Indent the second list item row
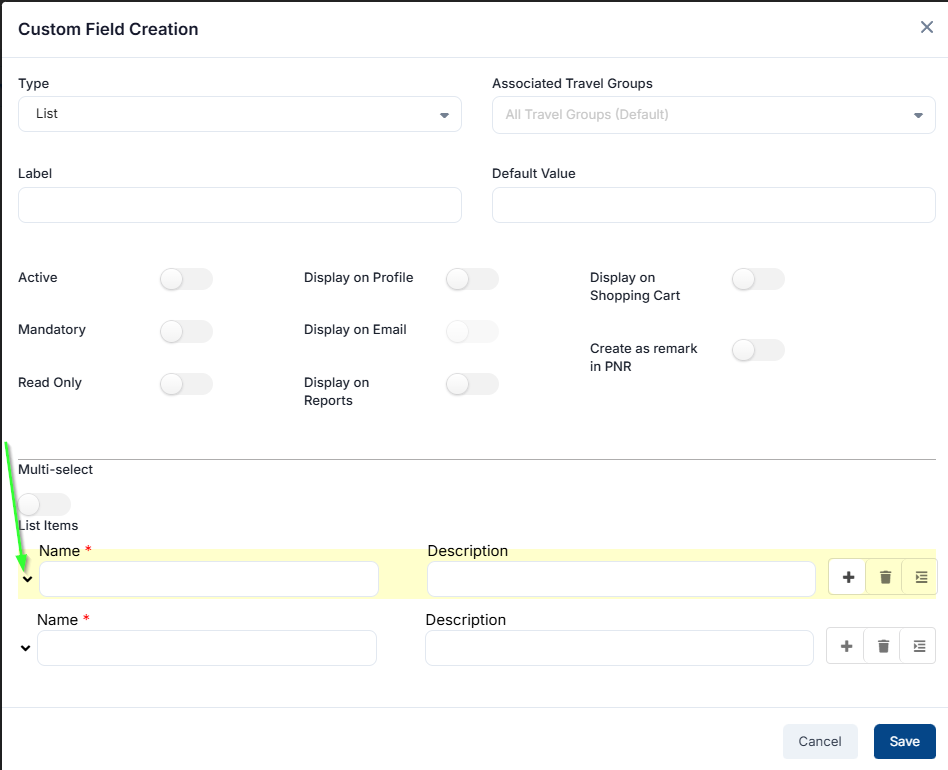The width and height of the screenshot is (948, 770). (918, 646)
